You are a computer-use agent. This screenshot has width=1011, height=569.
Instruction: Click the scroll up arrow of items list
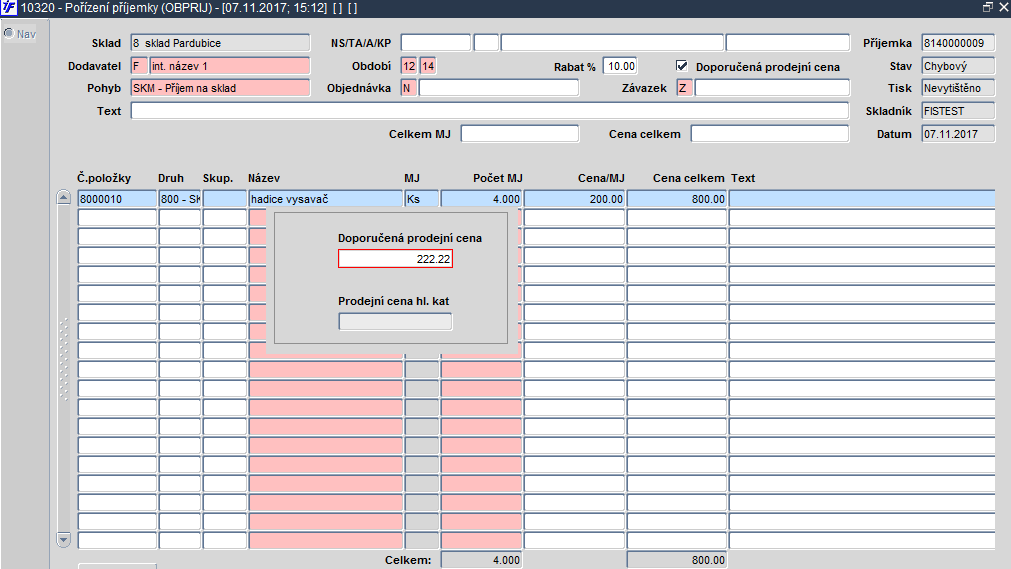(63, 197)
